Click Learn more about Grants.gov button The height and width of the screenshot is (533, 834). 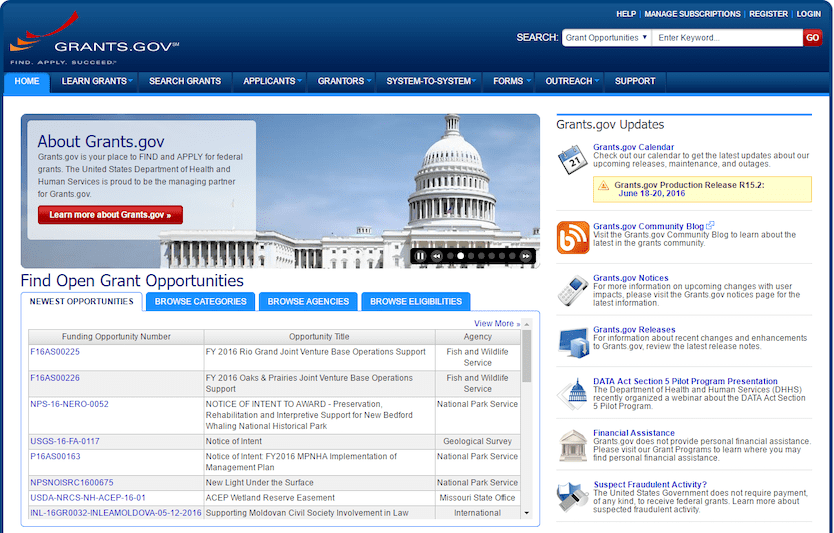[110, 215]
